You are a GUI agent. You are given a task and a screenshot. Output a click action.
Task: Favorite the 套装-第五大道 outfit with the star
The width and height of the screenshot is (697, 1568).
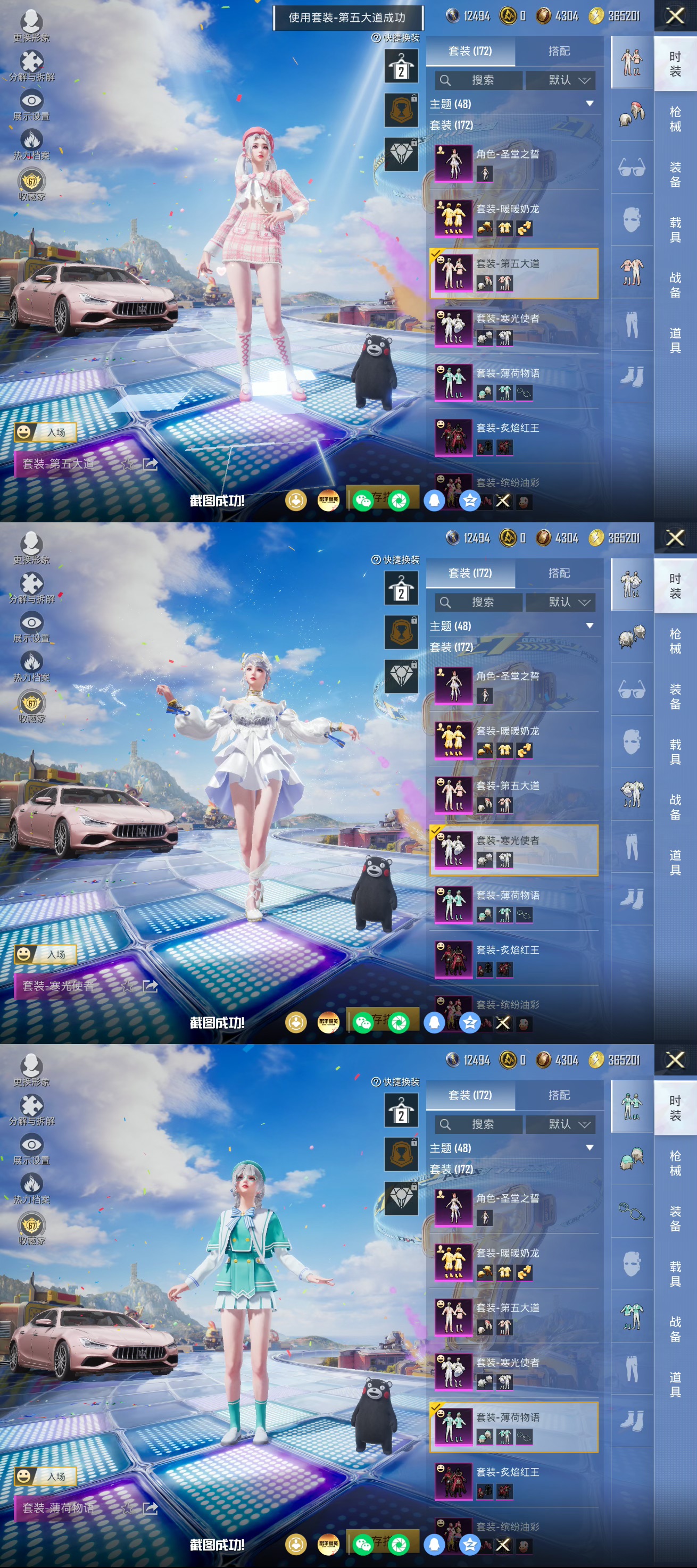(127, 464)
